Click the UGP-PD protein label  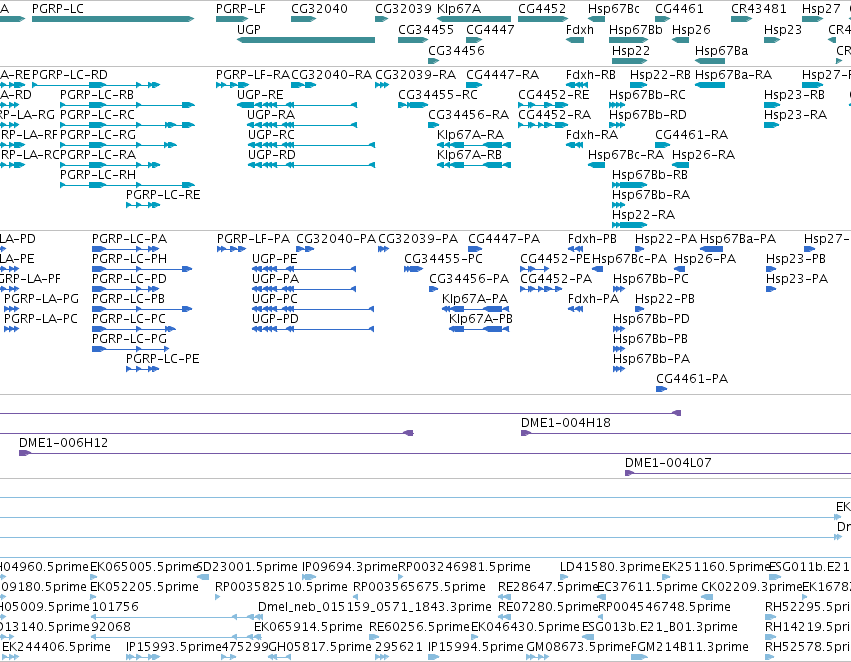click(x=275, y=319)
